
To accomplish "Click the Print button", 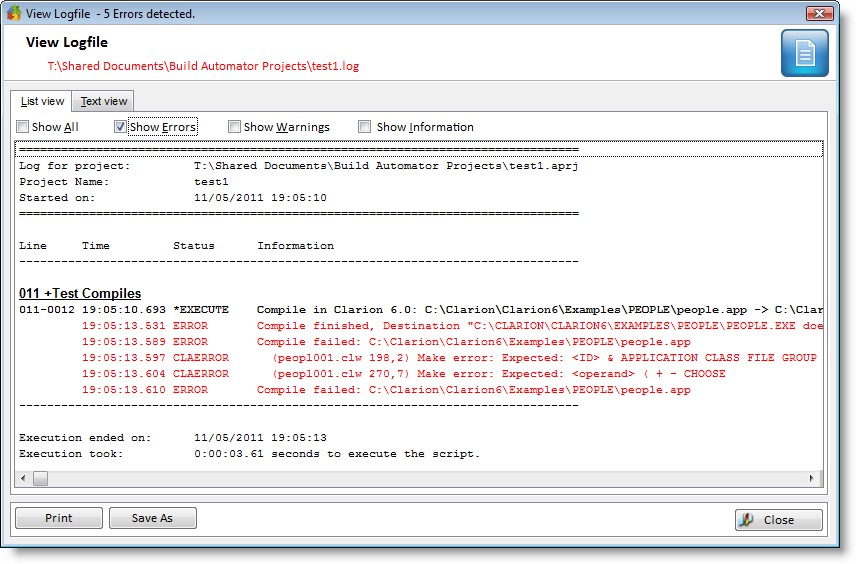I will [59, 518].
